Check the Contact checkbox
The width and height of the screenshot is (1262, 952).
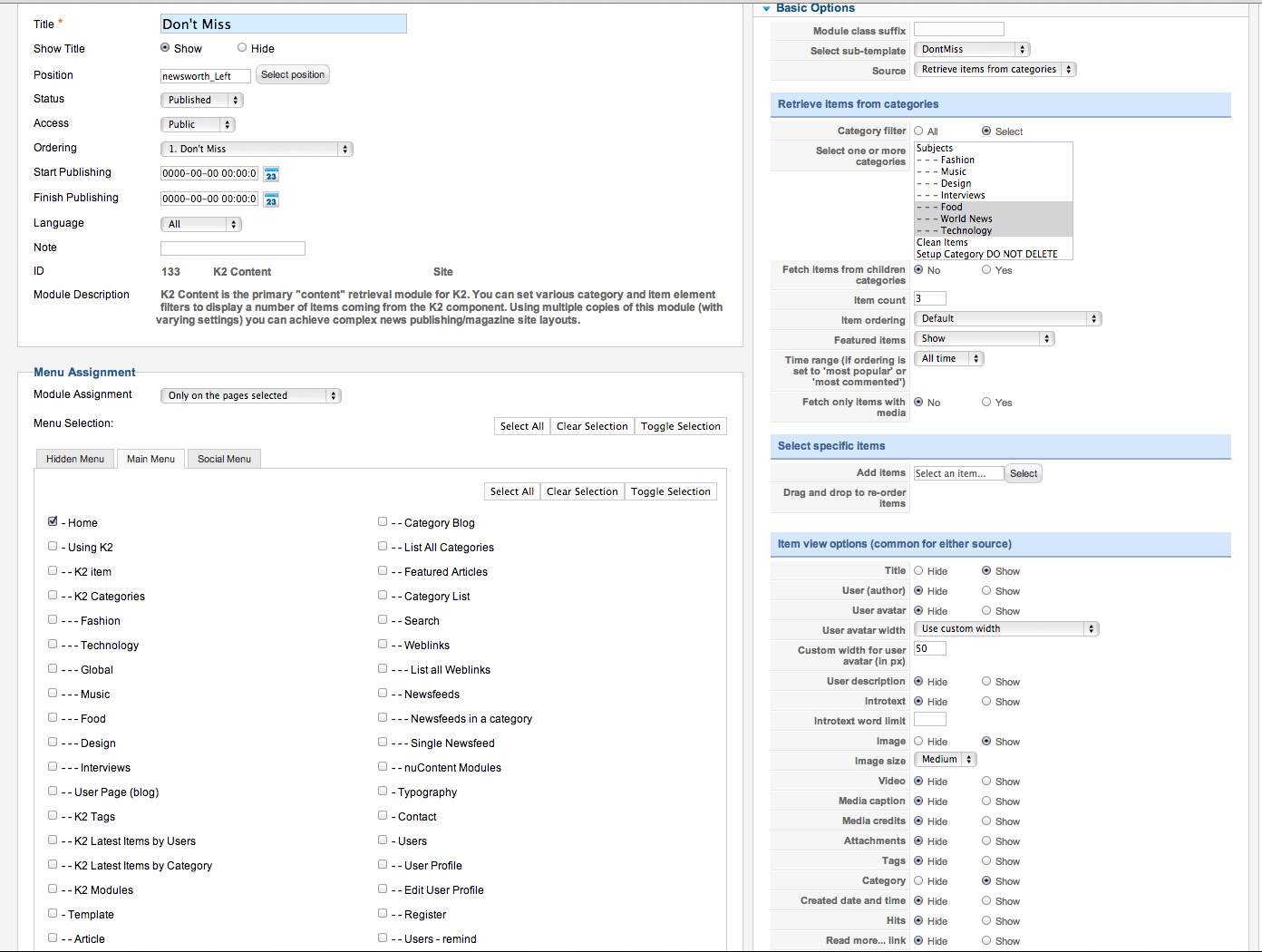[383, 815]
